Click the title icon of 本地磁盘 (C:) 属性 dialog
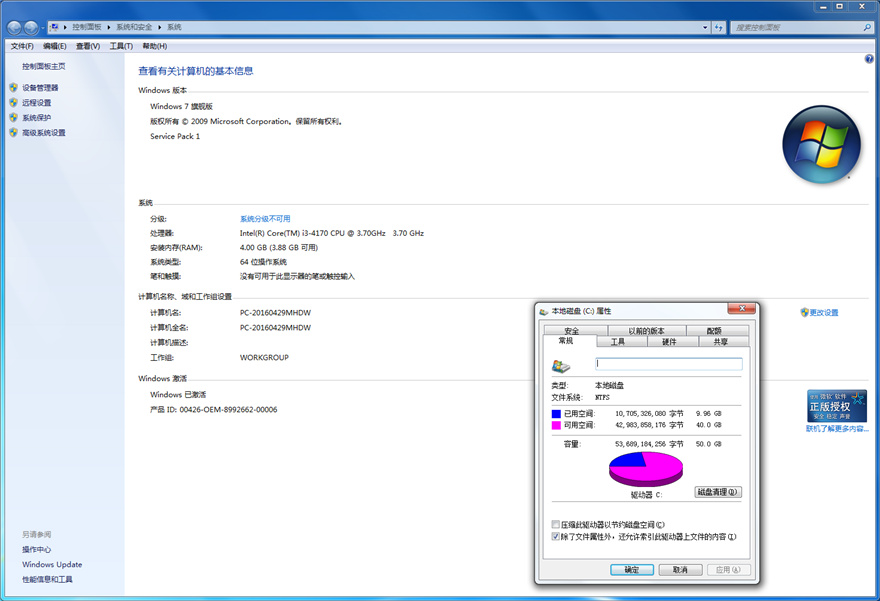This screenshot has width=880, height=601. (543, 311)
